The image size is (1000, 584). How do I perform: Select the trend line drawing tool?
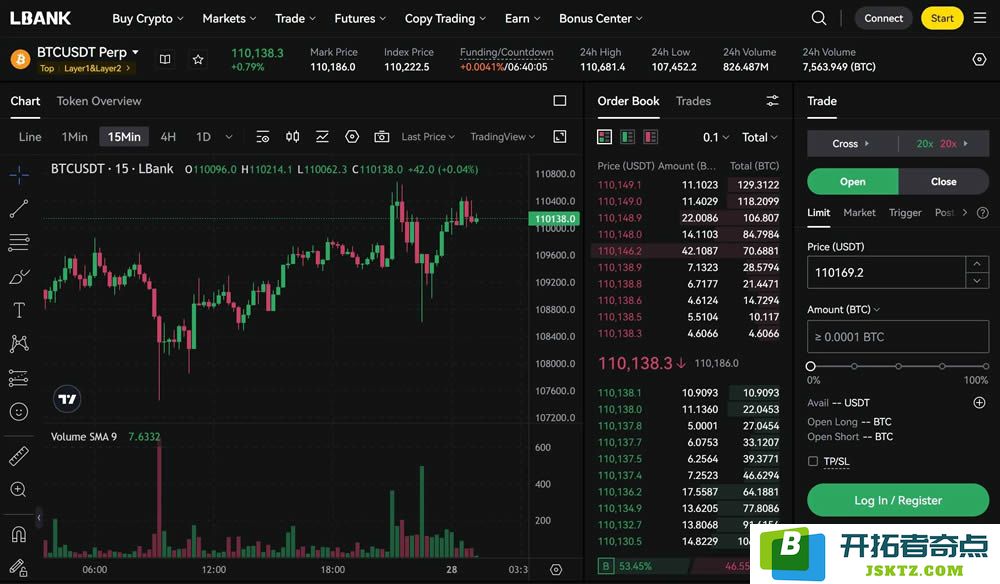click(x=19, y=208)
